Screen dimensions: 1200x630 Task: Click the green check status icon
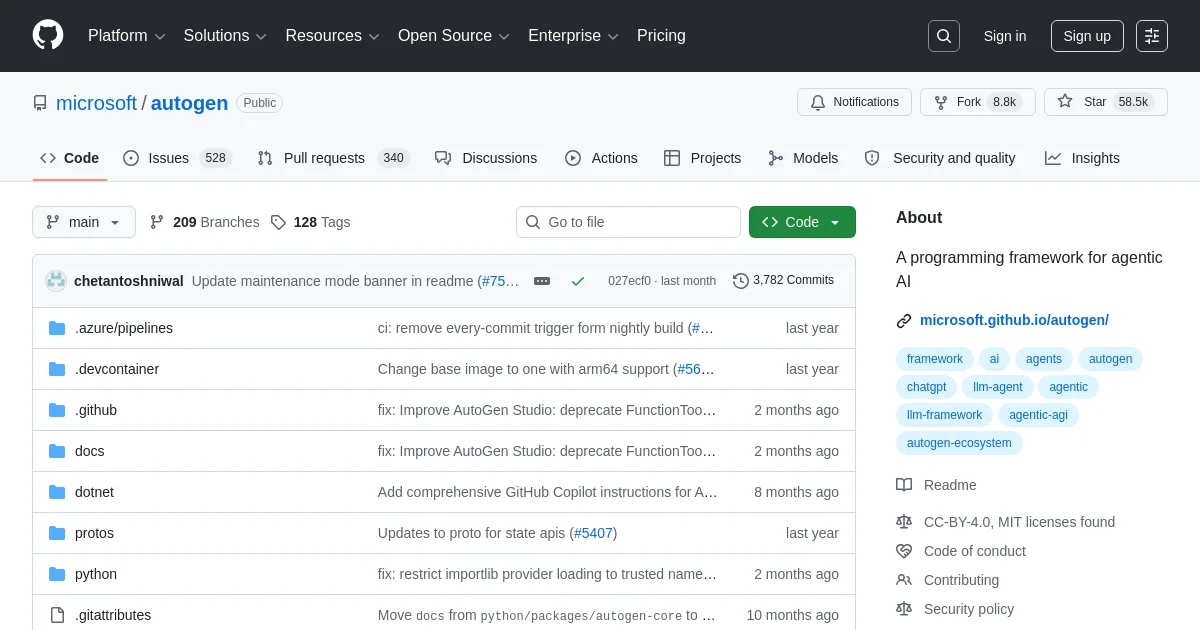pyautogui.click(x=578, y=281)
